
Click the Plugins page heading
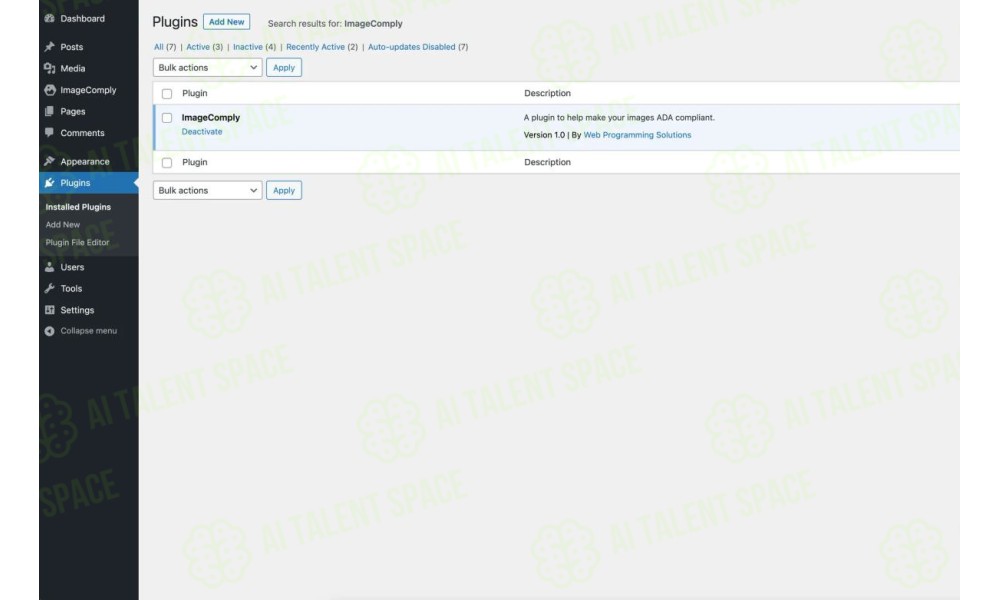pyautogui.click(x=175, y=22)
